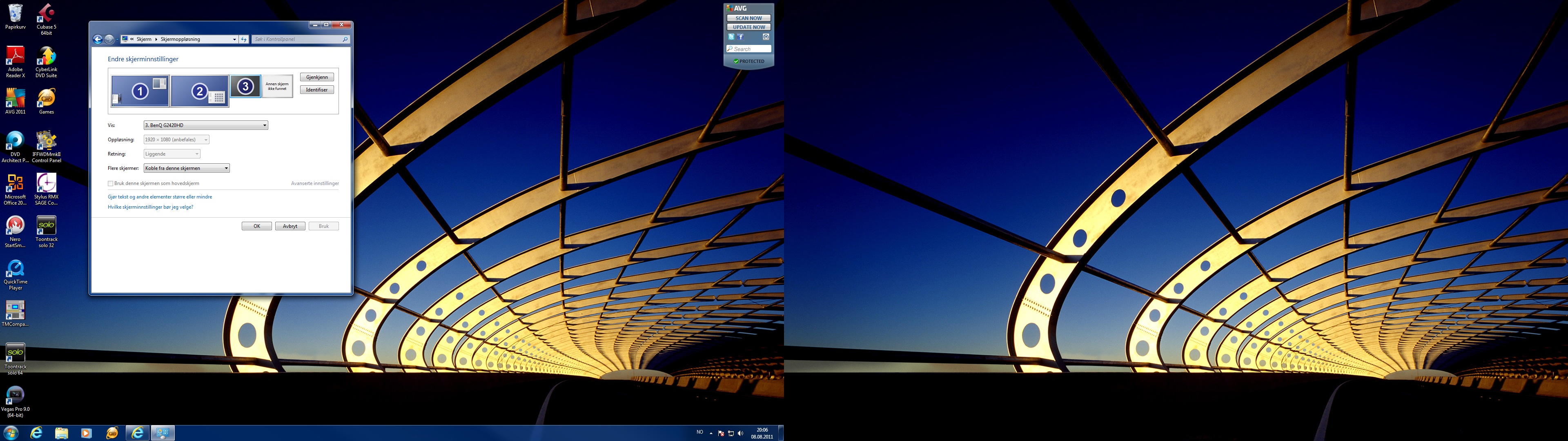Open the CyberLink DVD Suite desktop icon
The image size is (1568, 441).
[x=46, y=62]
